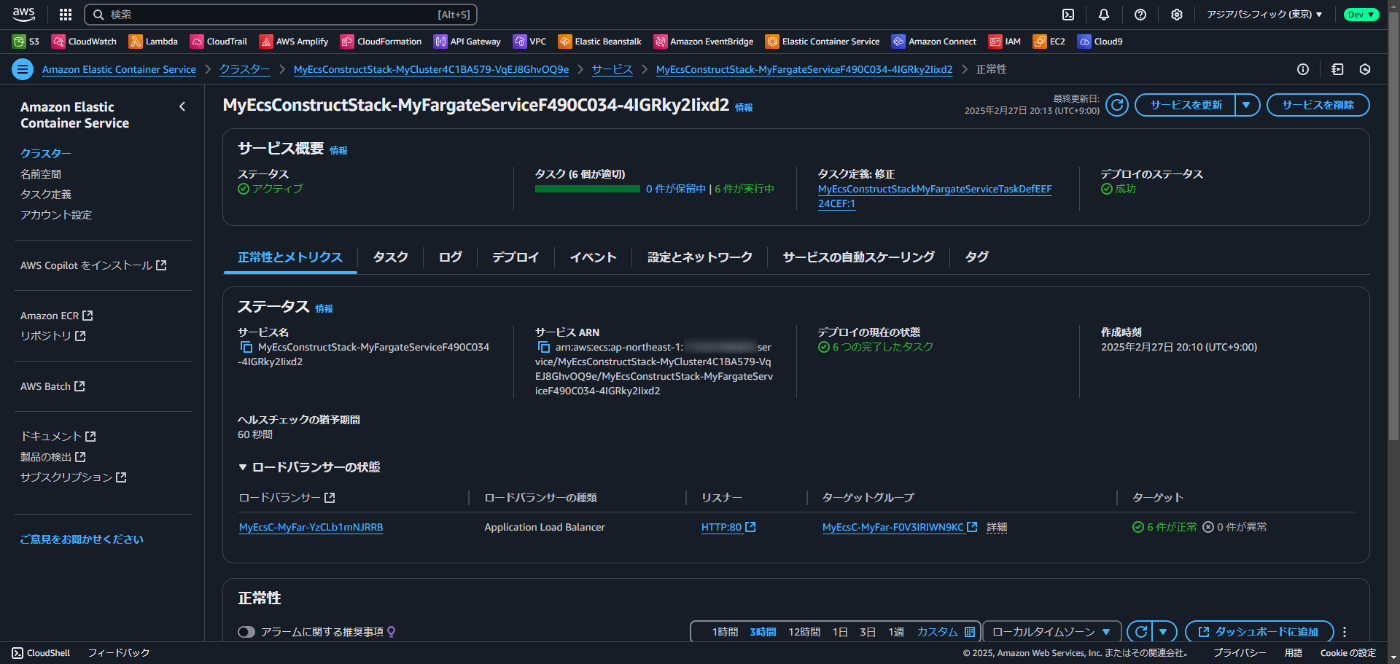Switch to the ログ tab
Screen dimensions: 1400x664
click(x=450, y=257)
